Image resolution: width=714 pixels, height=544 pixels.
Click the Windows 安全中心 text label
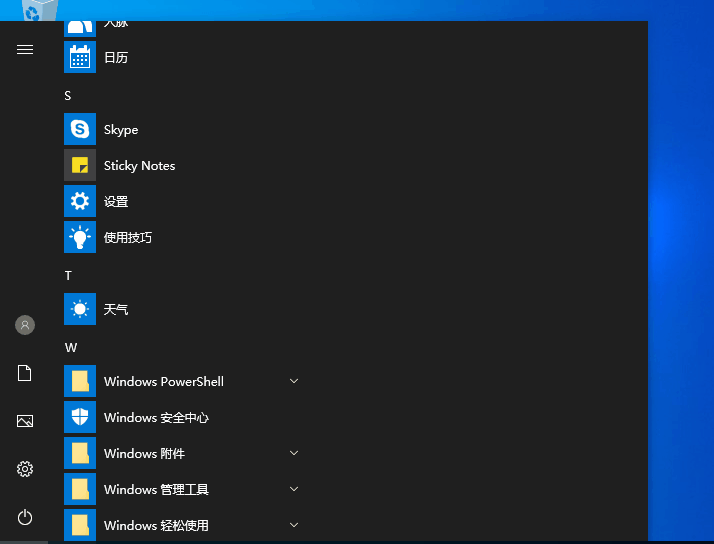coord(156,417)
